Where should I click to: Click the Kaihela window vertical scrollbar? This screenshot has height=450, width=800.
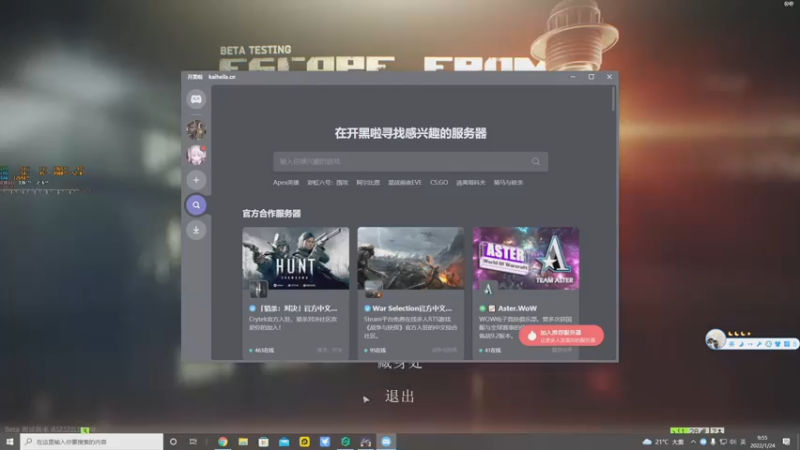[x=613, y=99]
